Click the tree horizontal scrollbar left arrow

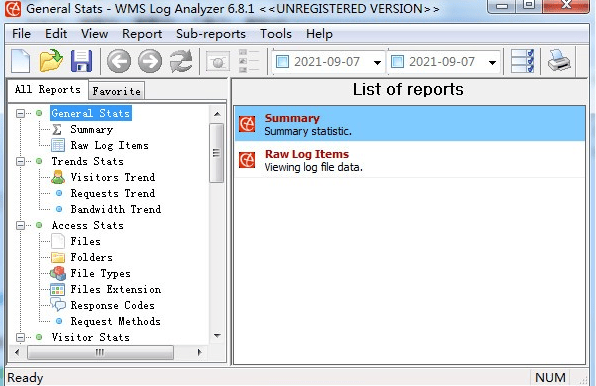(17, 352)
